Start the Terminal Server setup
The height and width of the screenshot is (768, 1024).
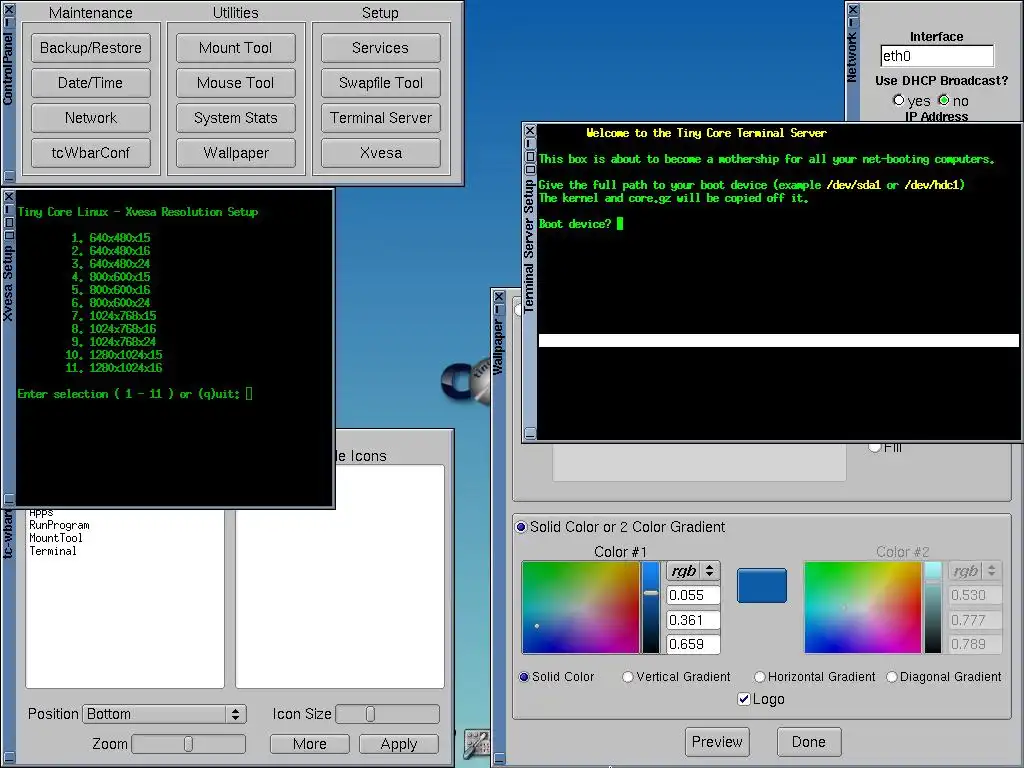click(x=381, y=118)
